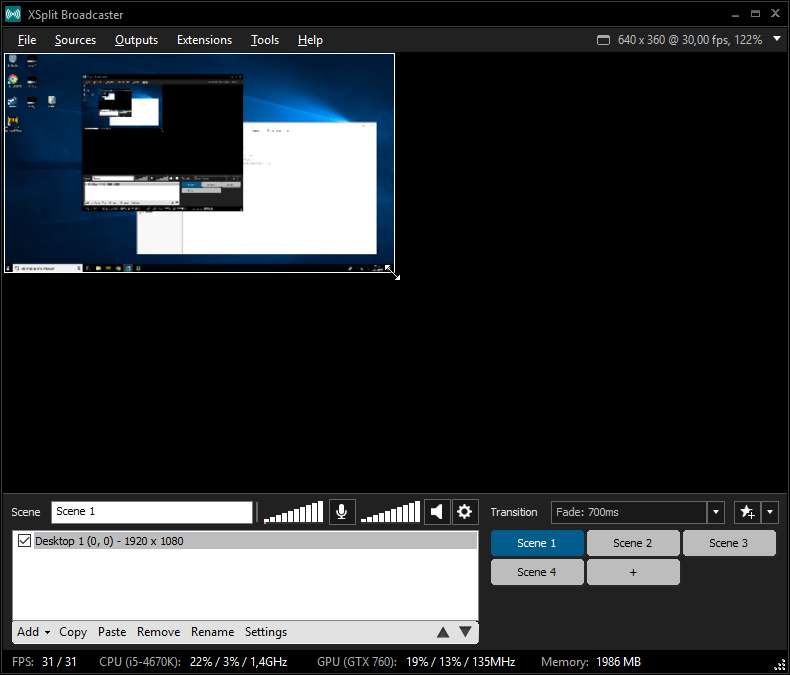The height and width of the screenshot is (675, 790).
Task: Switch to Scene 3
Action: pyautogui.click(x=729, y=543)
